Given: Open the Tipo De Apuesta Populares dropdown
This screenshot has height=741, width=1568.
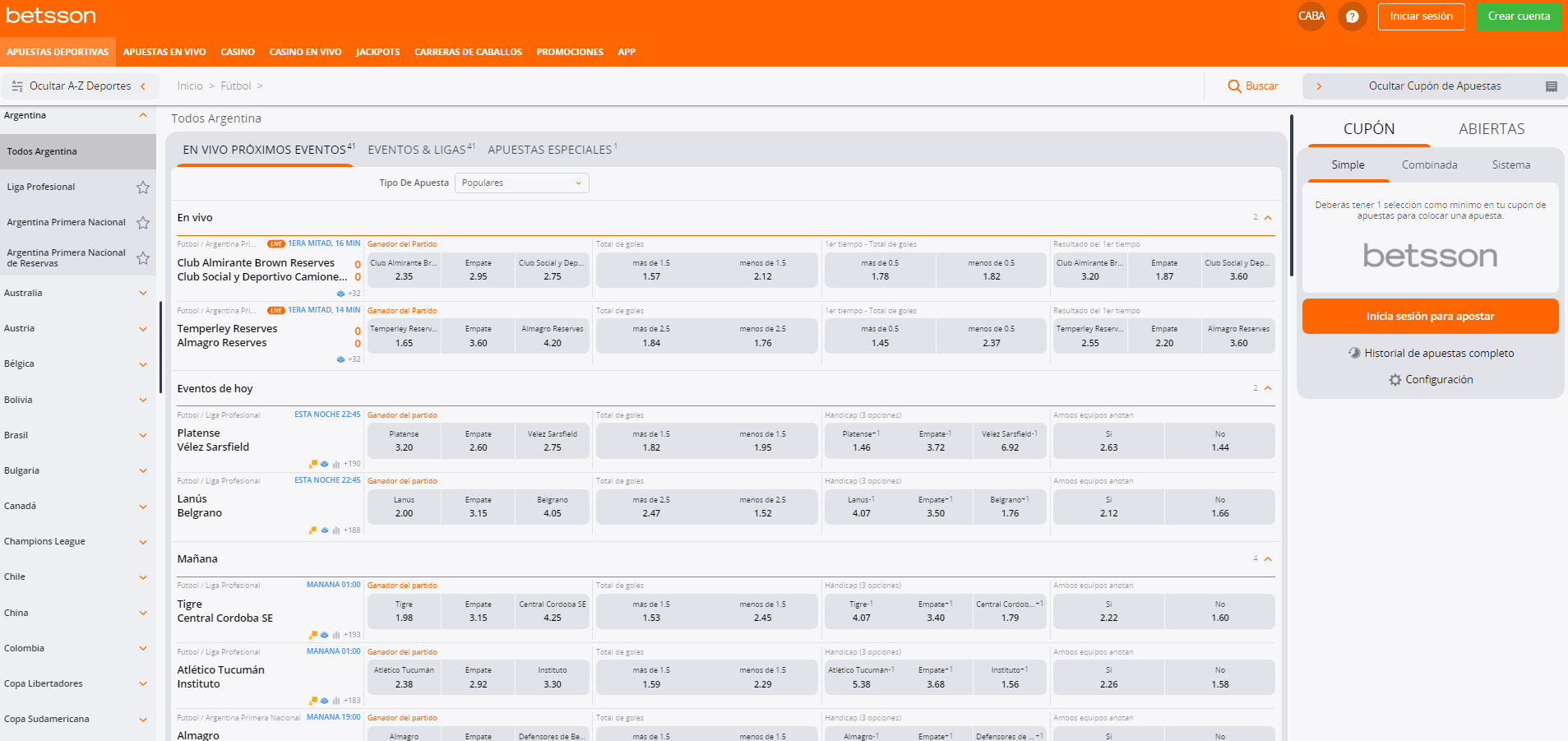Looking at the screenshot, I should 522,183.
